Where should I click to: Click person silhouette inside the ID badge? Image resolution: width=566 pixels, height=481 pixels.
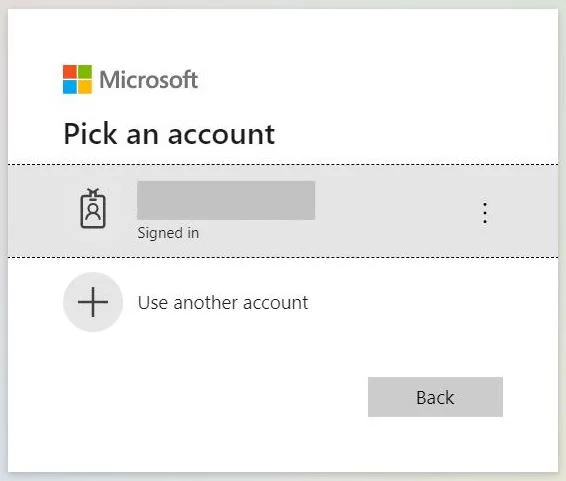coord(93,213)
